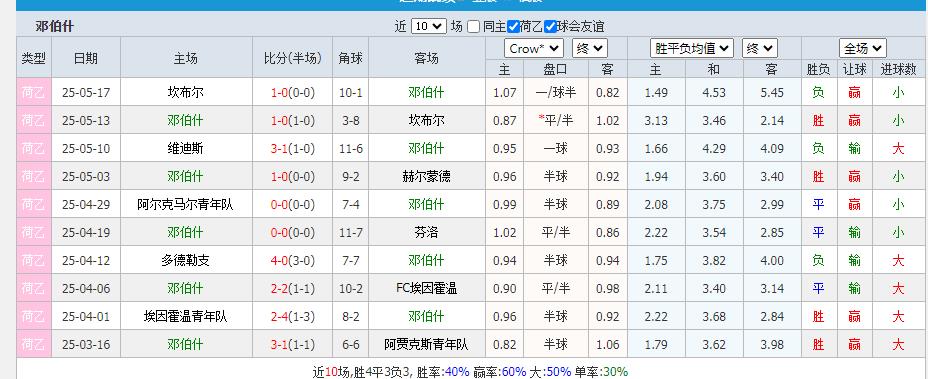The image size is (928, 379).
Task: Click the 进球数 column header
Action: point(898,69)
